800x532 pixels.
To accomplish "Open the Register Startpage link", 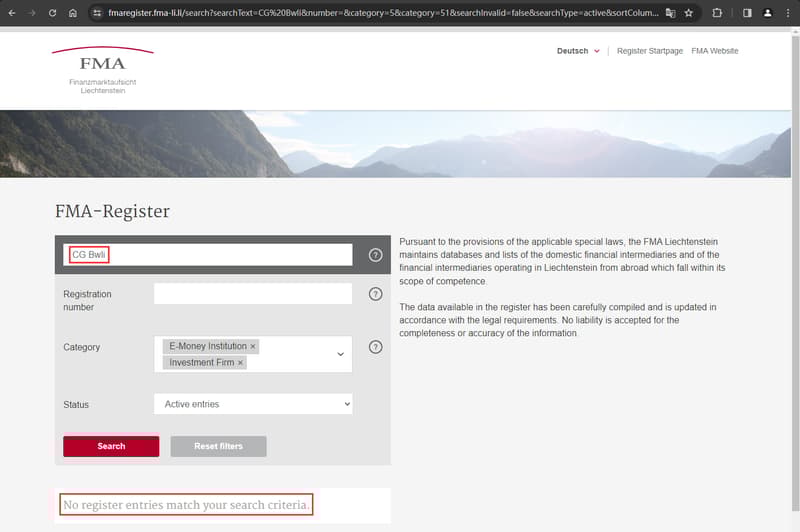I will point(649,51).
